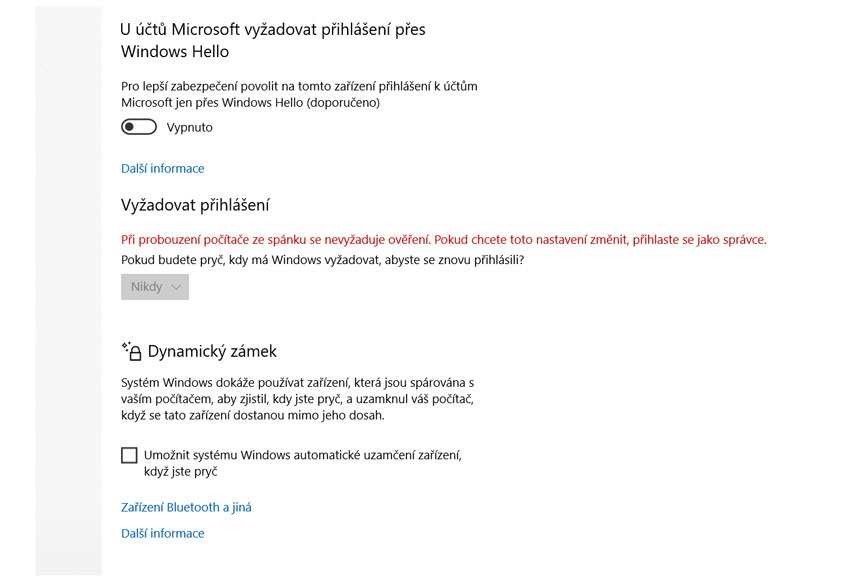Click the 'Vypnuto' label beside the switch
850x581 pixels.
coord(190,128)
